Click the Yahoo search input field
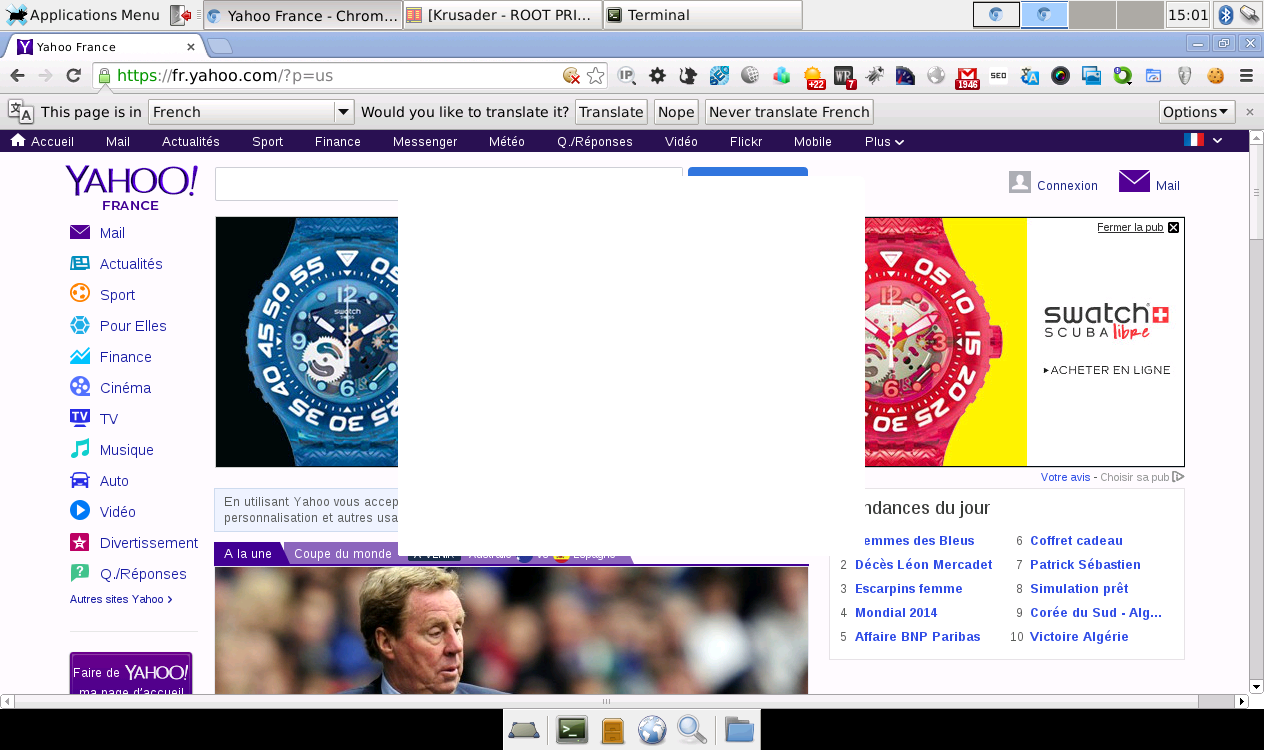Image resolution: width=1264 pixels, height=750 pixels. tap(448, 184)
